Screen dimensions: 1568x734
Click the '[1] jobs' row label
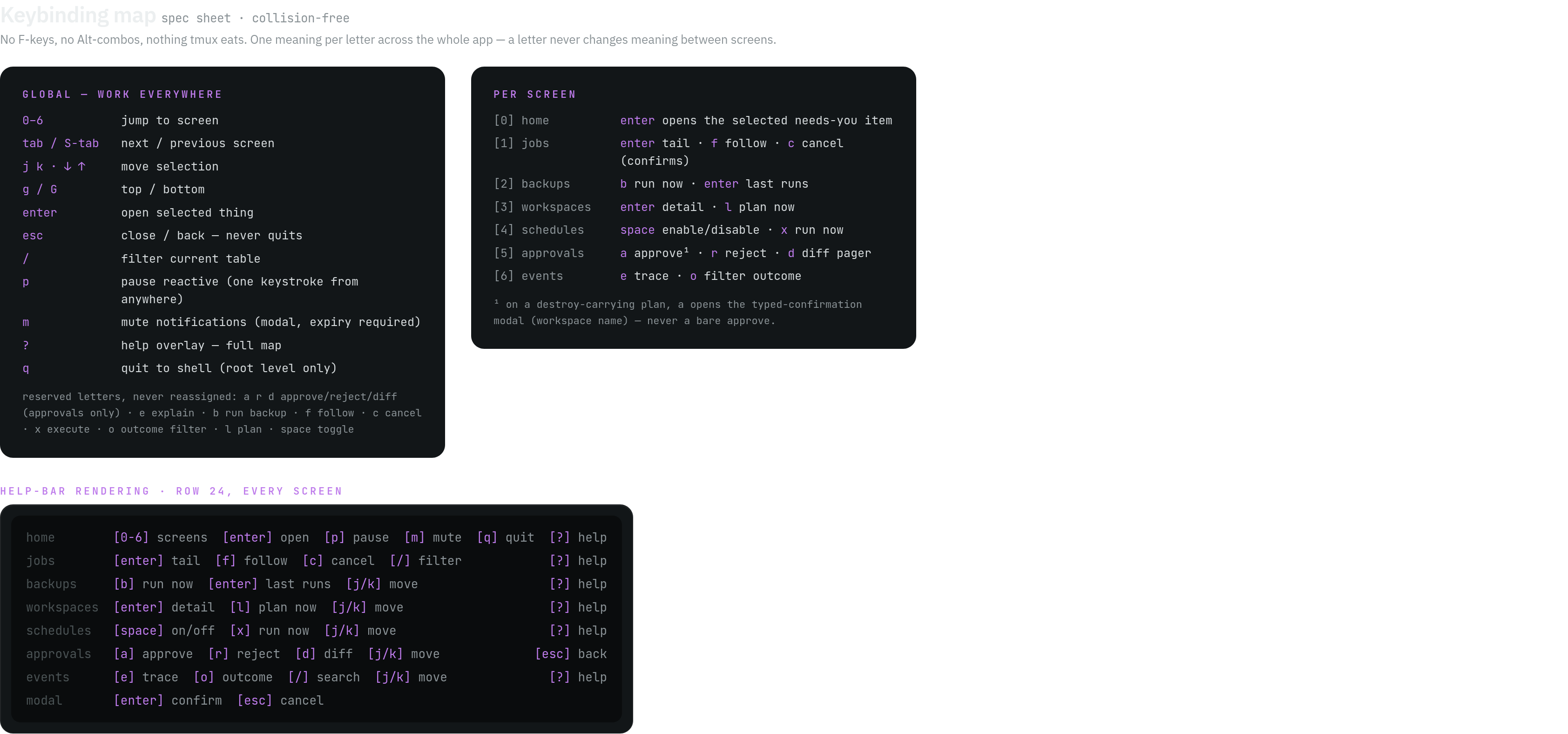tap(521, 143)
